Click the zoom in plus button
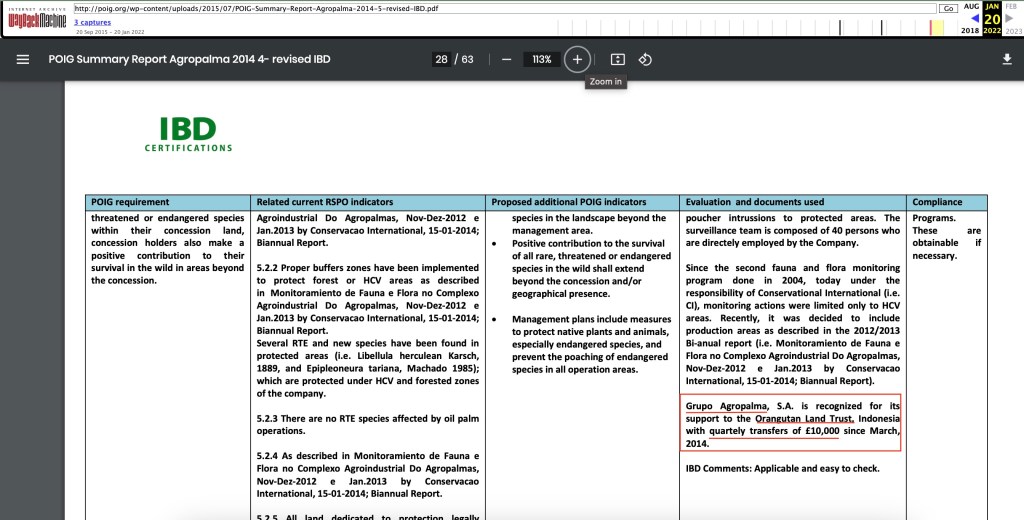The height and width of the screenshot is (520, 1024). [577, 59]
